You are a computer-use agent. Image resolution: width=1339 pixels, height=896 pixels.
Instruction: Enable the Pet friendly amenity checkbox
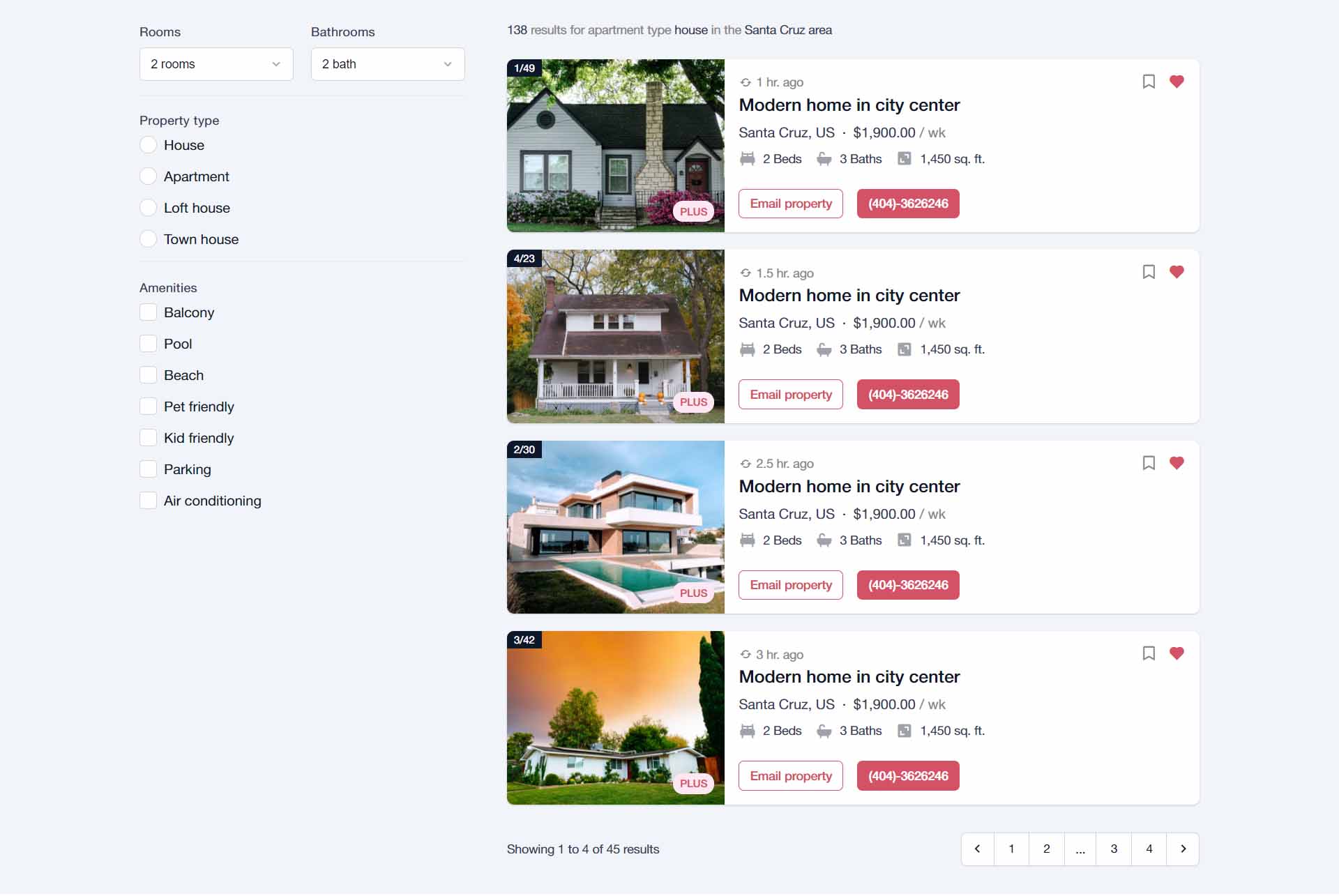pos(148,406)
